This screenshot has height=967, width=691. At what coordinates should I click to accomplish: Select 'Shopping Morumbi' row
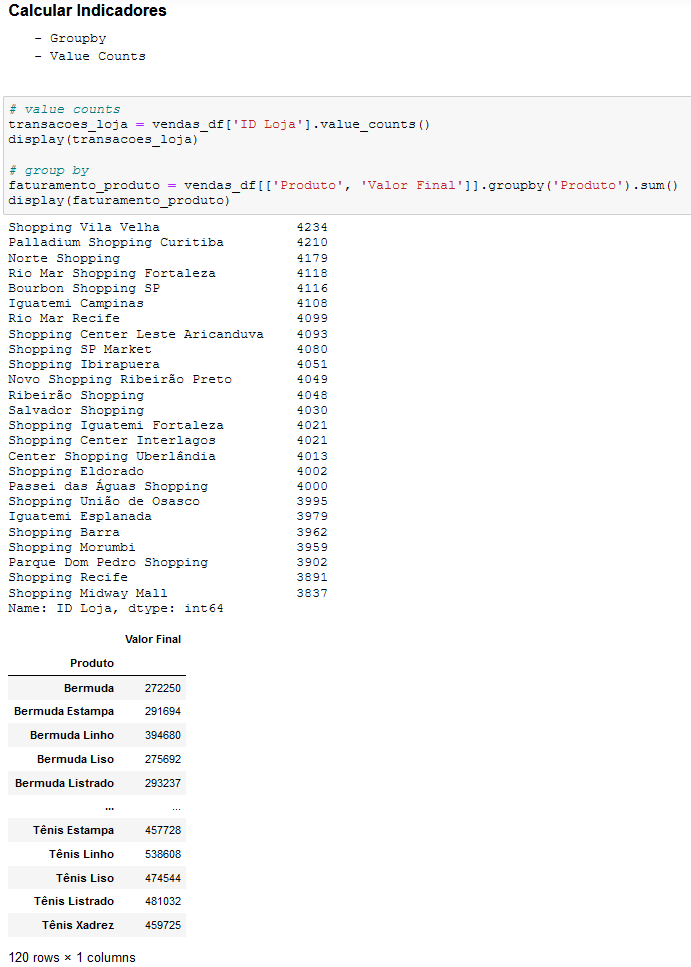[x=168, y=547]
